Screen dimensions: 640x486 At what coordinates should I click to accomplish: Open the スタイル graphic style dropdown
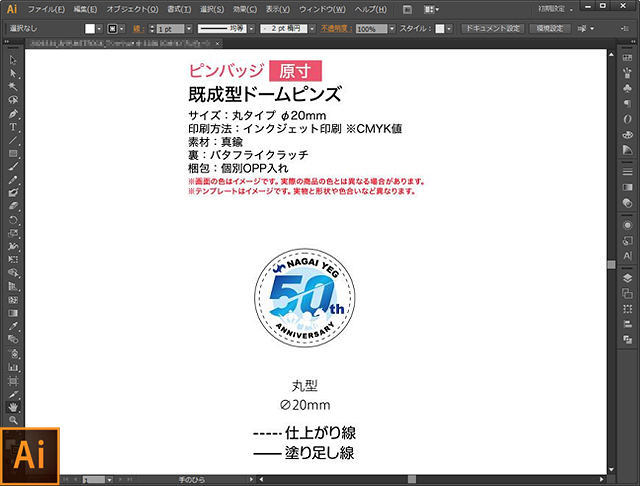click(449, 29)
